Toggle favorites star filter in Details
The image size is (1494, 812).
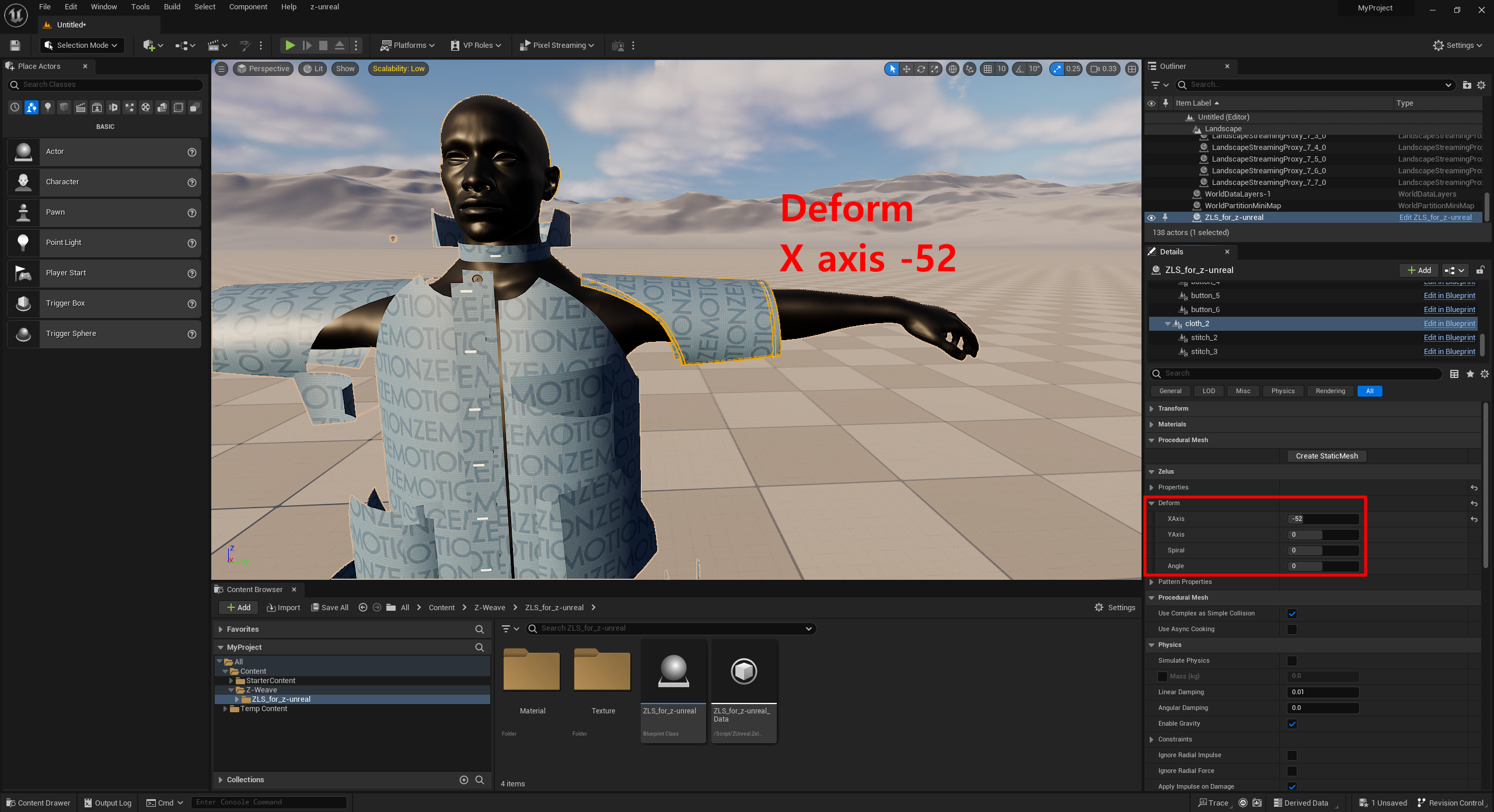(x=1470, y=374)
